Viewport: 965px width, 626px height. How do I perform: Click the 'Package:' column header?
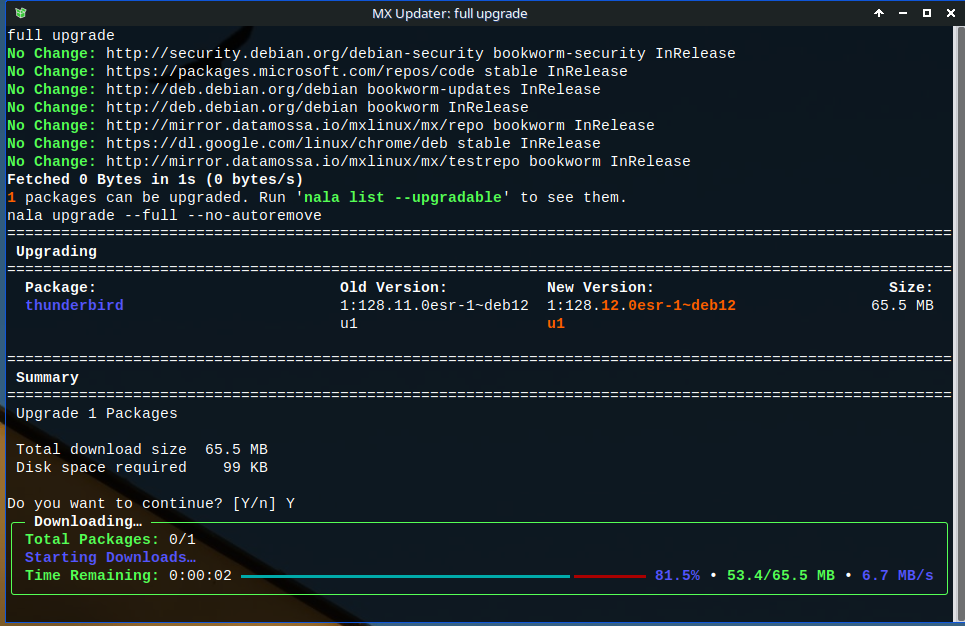tap(60, 287)
